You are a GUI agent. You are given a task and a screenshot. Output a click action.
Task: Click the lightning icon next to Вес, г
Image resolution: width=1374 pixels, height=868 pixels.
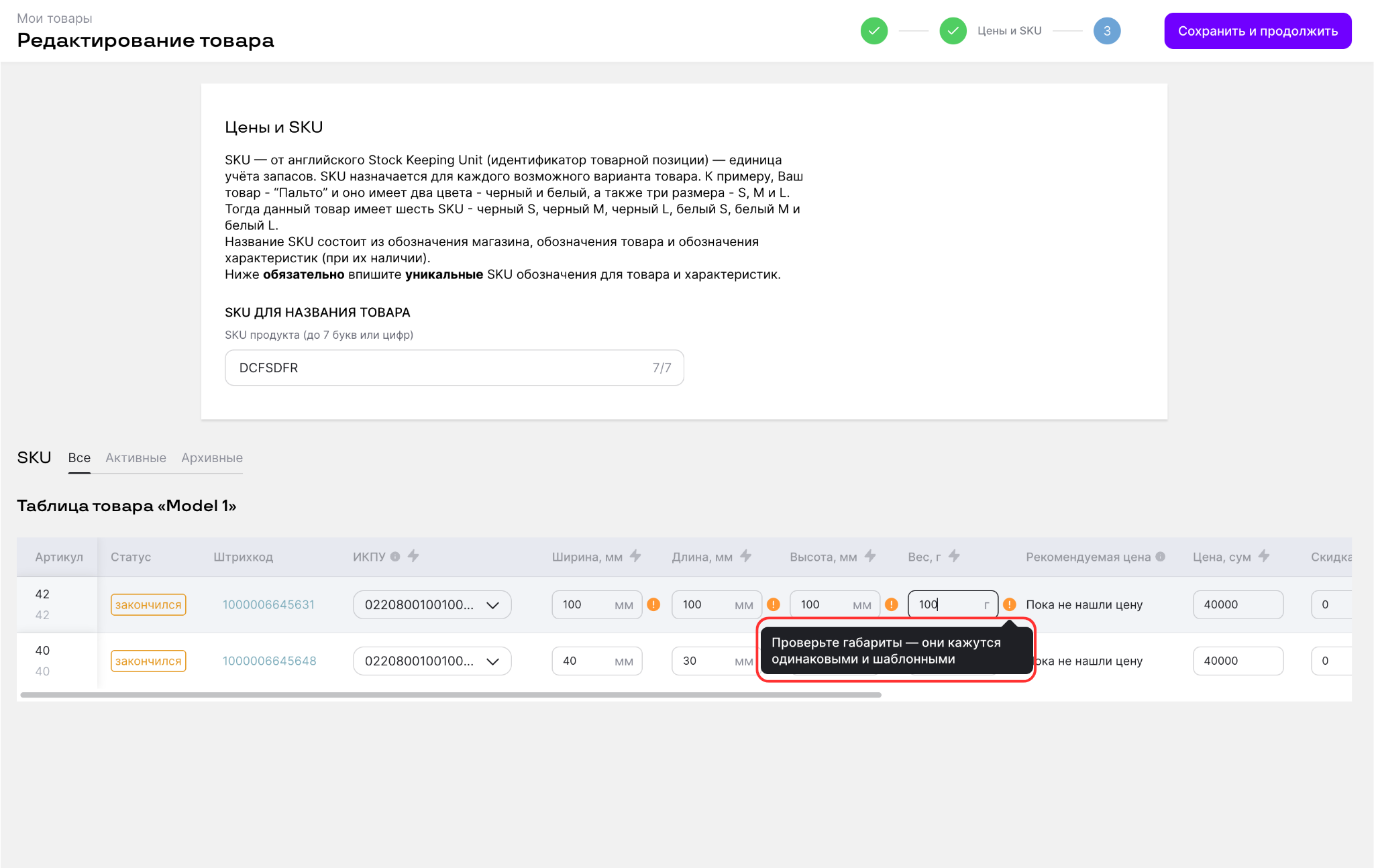point(954,556)
